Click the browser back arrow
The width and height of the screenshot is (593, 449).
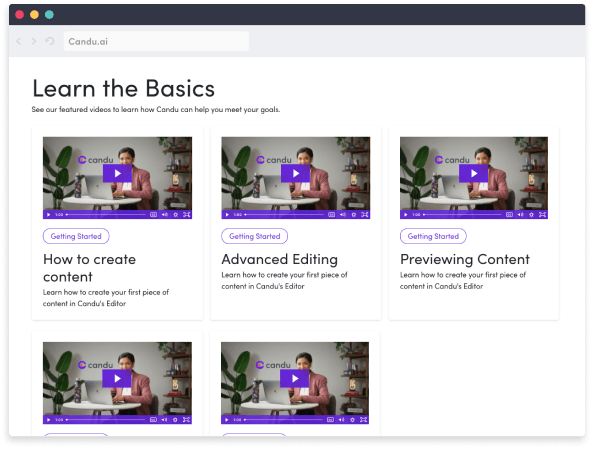(x=19, y=41)
